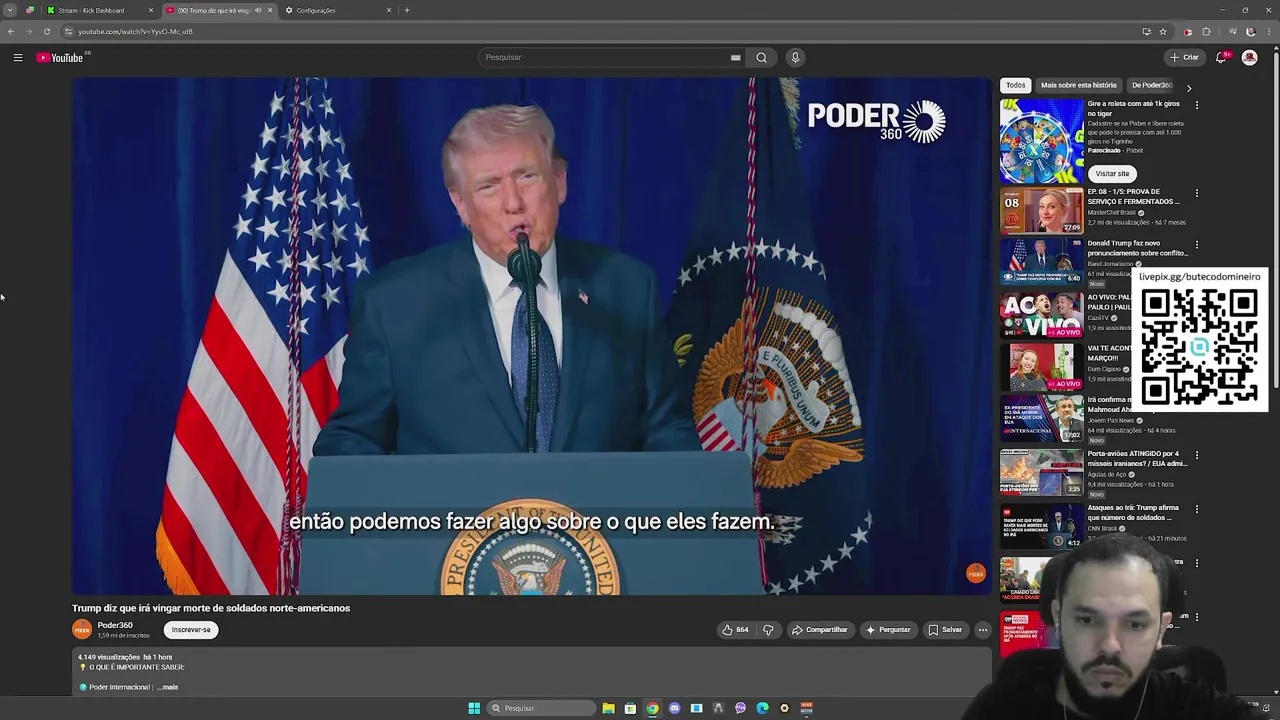
Task: Click 'Visitar site' on the Pixbet ad
Action: click(1112, 173)
